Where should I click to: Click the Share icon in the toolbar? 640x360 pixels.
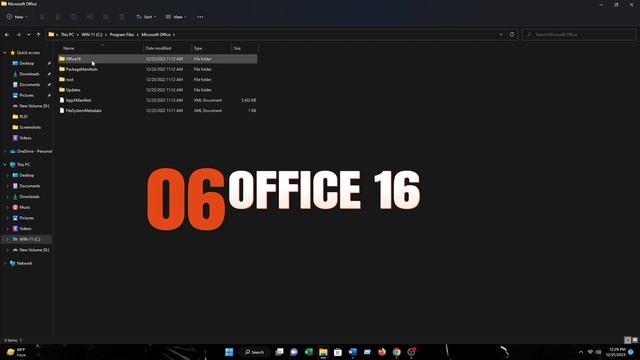(106, 17)
